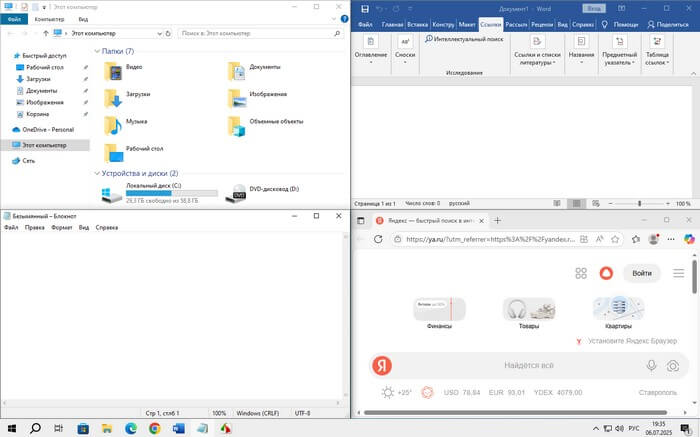The height and width of the screenshot is (437, 700).
Task: Click Yandex image search camera icon
Action: (x=674, y=366)
